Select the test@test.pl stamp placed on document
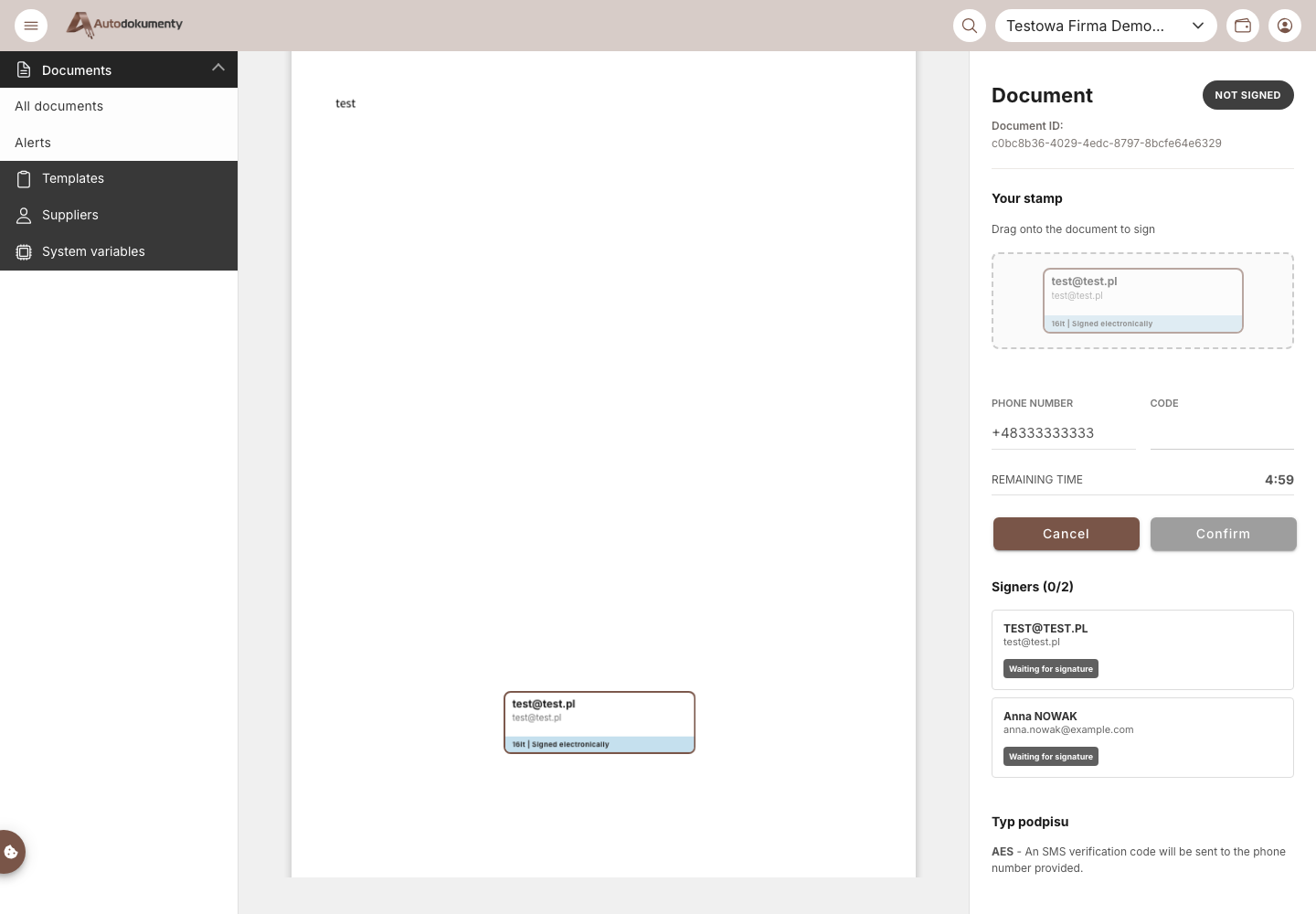This screenshot has width=1316, height=914. (x=600, y=722)
